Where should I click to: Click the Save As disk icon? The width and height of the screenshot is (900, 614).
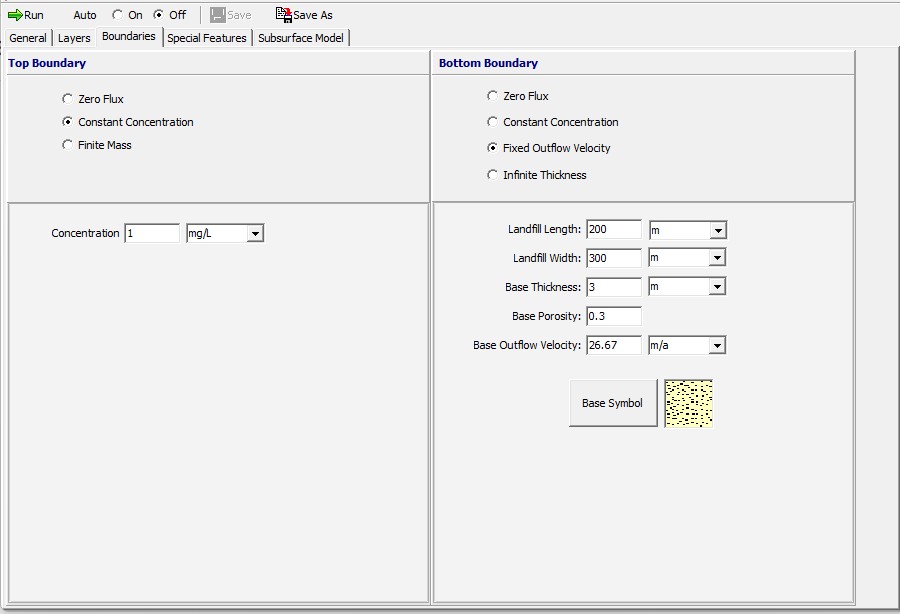283,15
